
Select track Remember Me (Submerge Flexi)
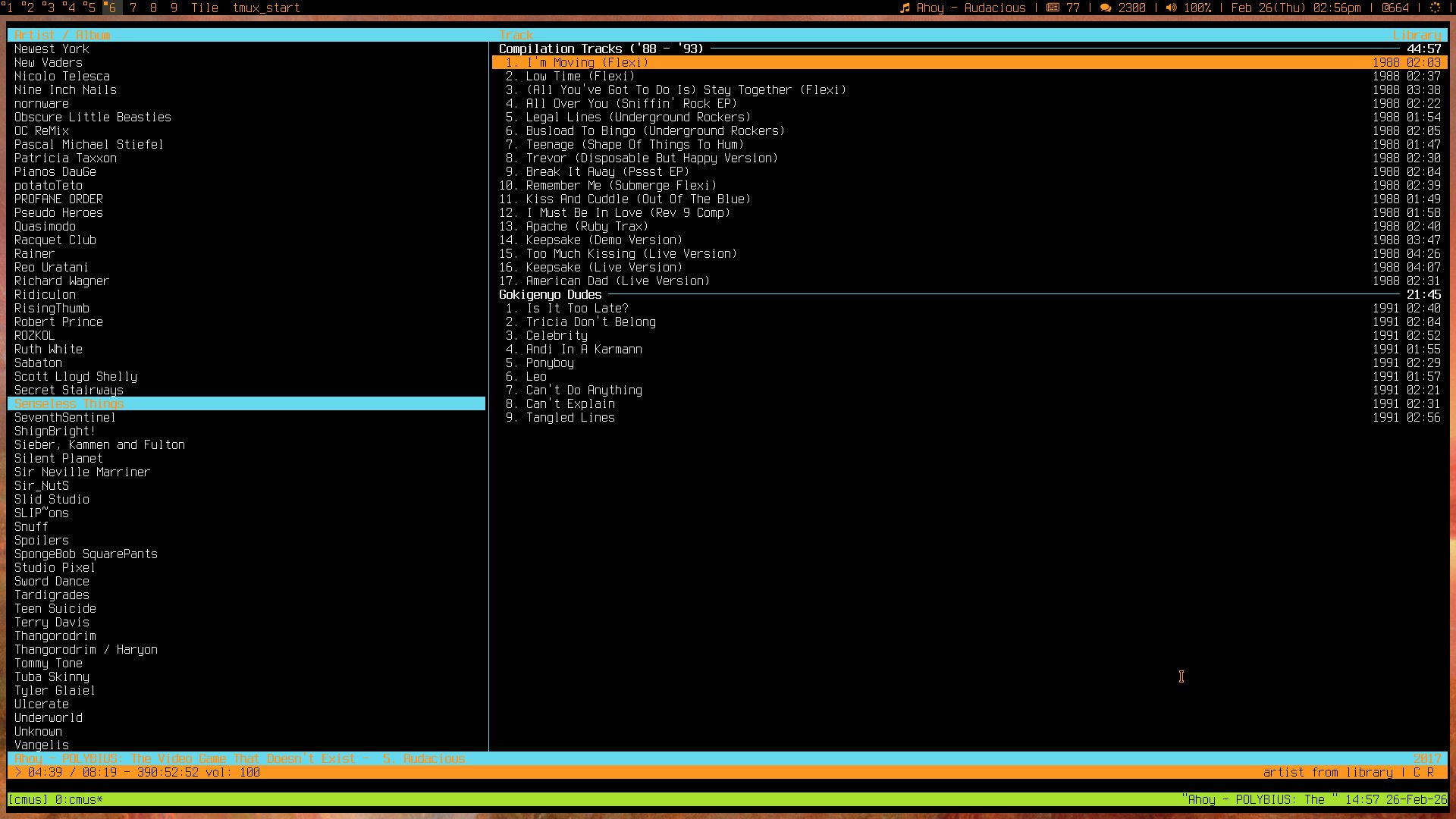coord(970,185)
